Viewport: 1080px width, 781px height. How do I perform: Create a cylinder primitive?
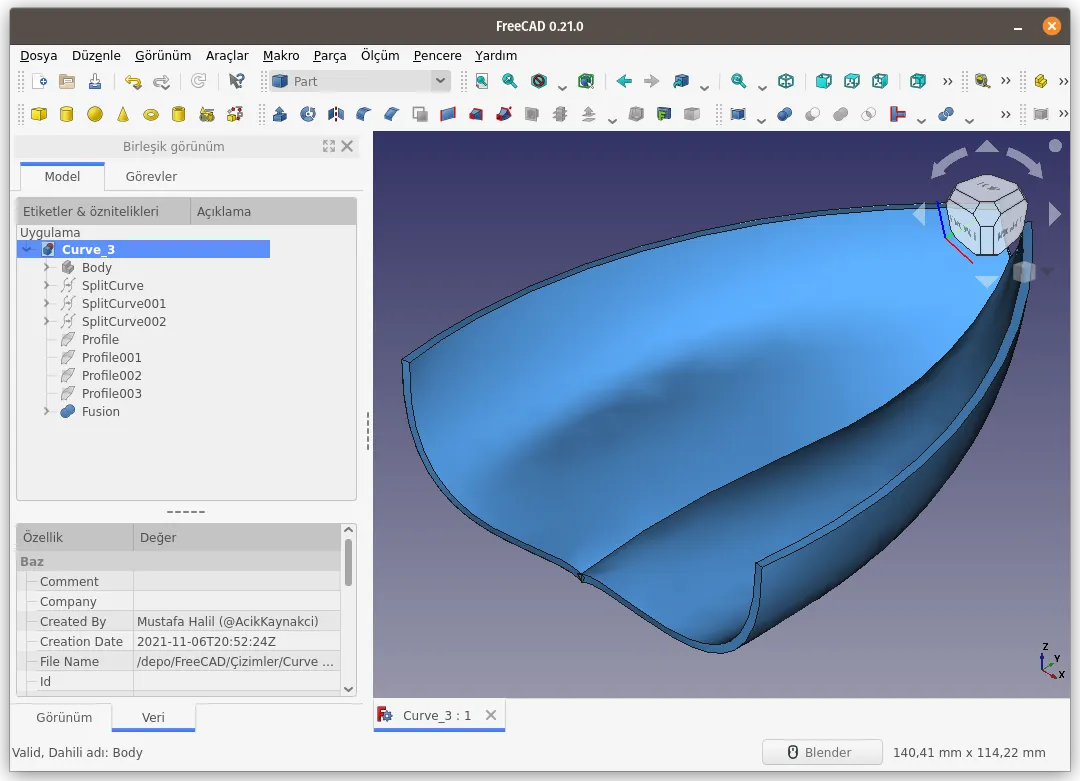tap(67, 114)
